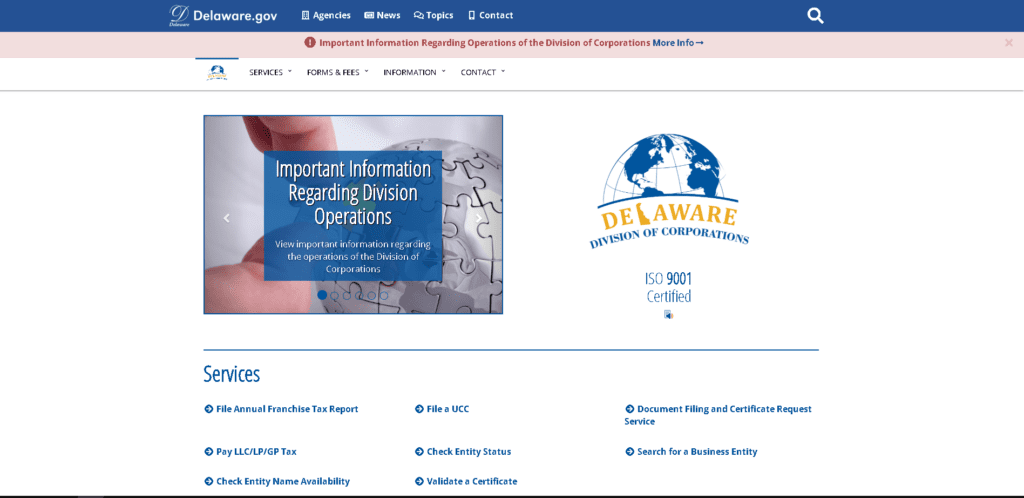Click the Services section heading

[232, 374]
